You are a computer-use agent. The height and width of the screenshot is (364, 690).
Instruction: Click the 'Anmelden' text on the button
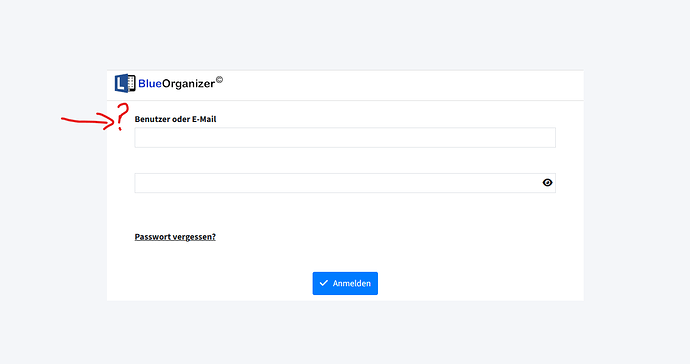[352, 283]
